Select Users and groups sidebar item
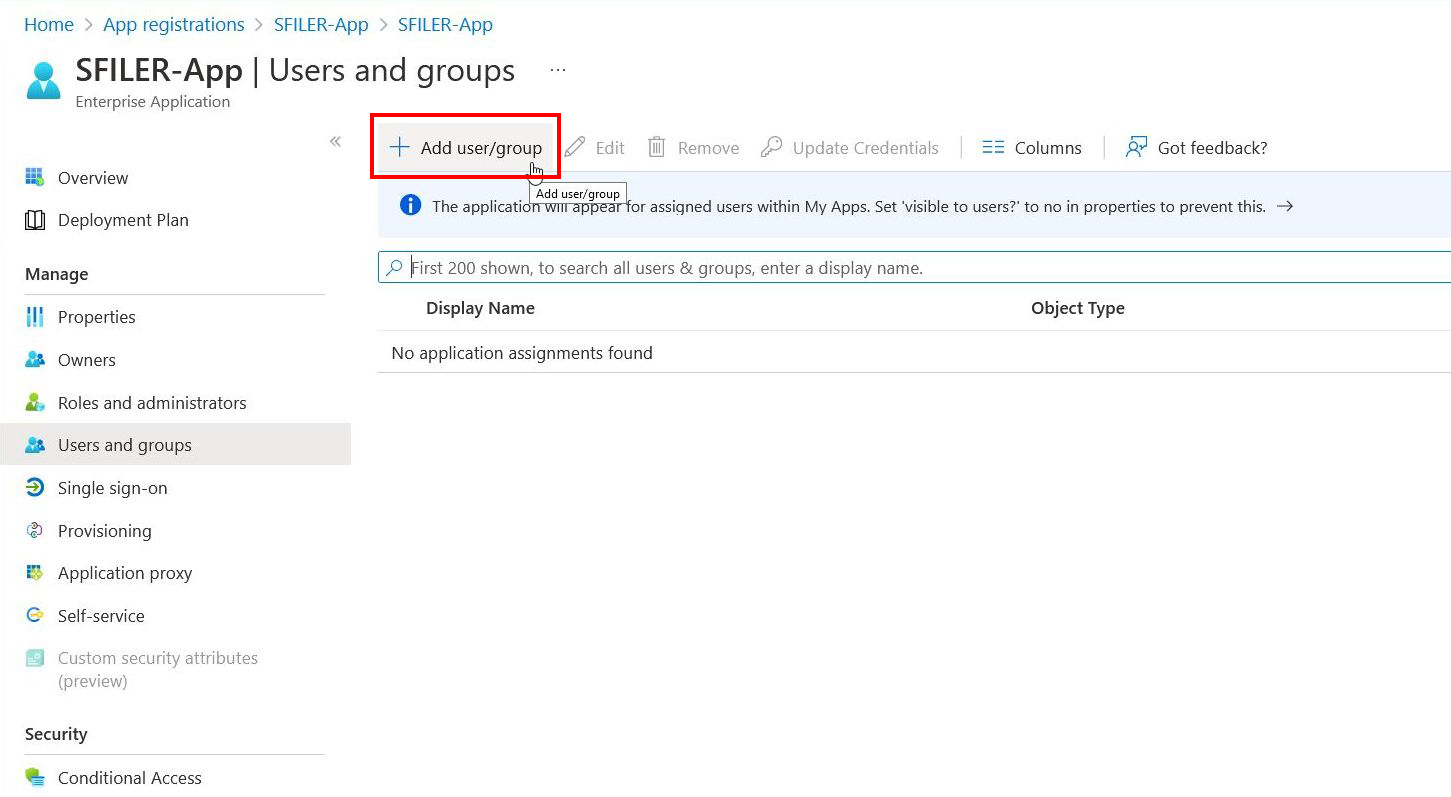Viewport: 1451px width, 797px height. [x=175, y=445]
